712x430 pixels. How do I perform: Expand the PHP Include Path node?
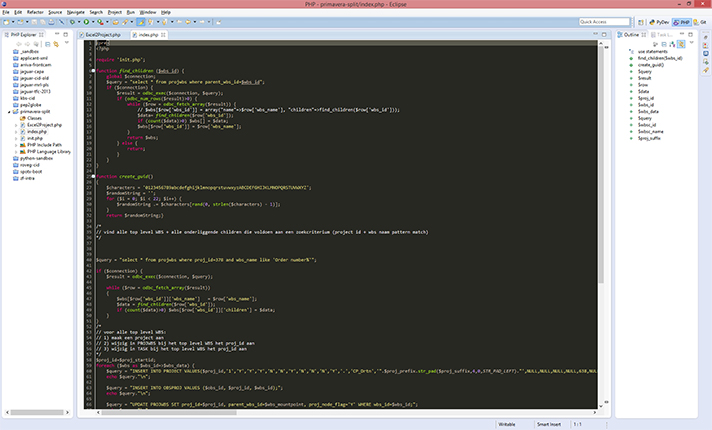[x=17, y=144]
